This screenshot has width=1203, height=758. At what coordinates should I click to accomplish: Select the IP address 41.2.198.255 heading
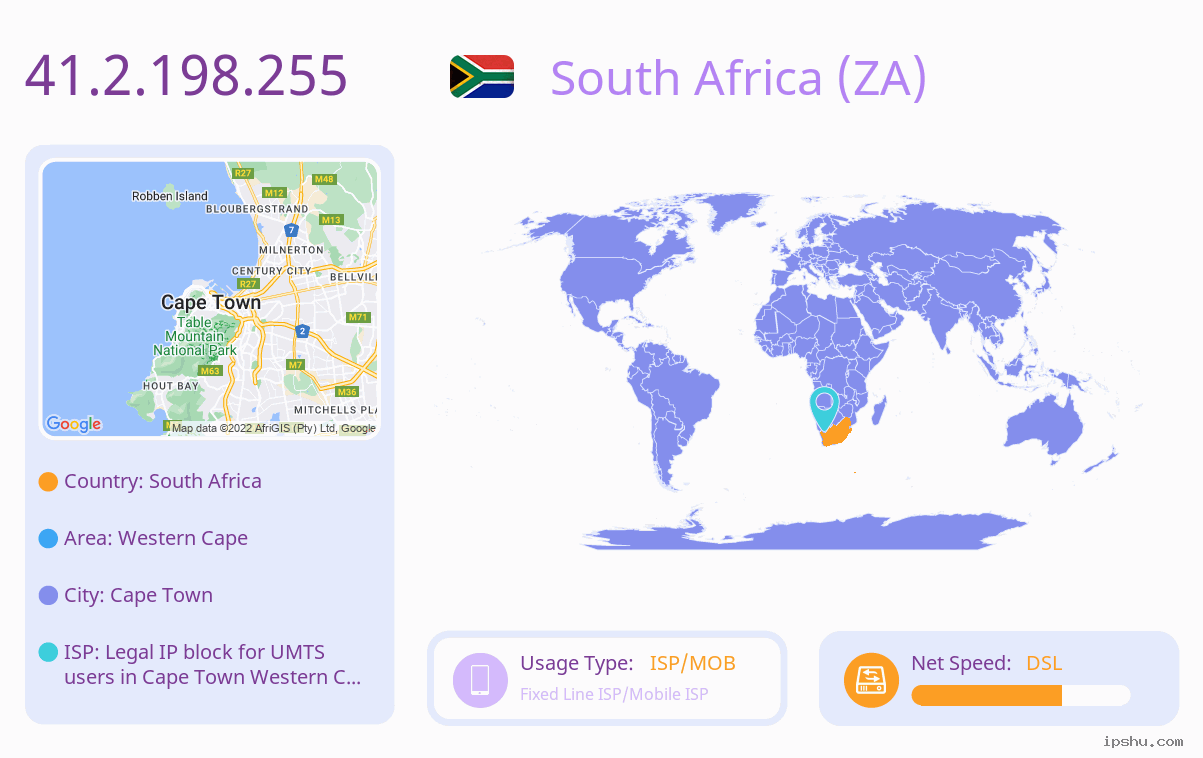coord(186,75)
